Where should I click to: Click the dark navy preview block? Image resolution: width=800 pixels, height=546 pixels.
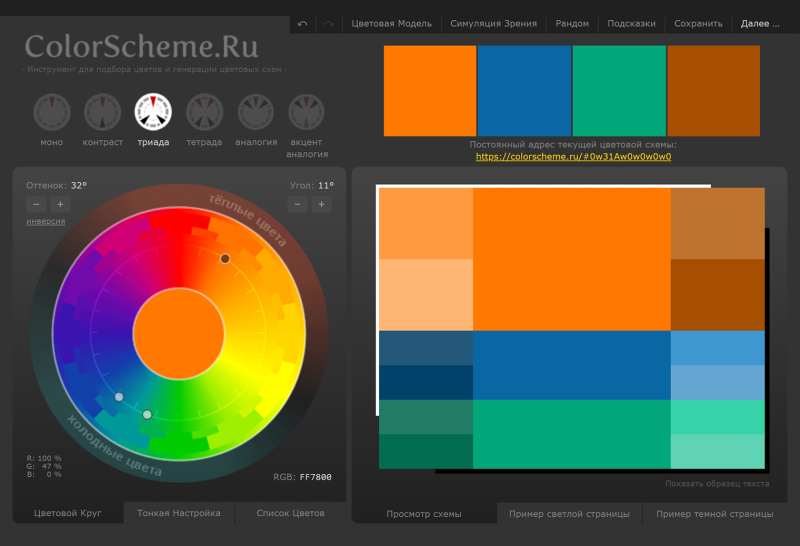point(426,383)
